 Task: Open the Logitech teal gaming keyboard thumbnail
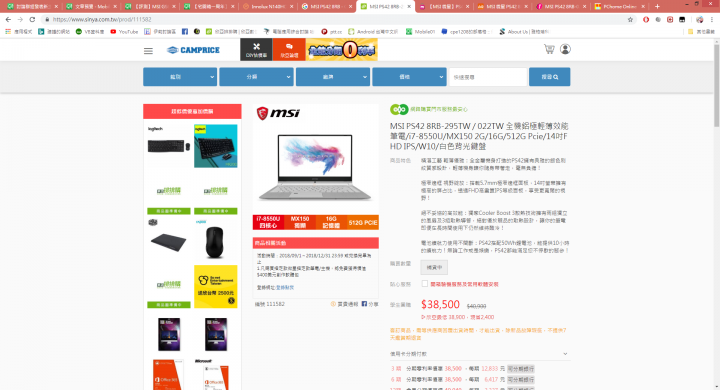pos(215,146)
